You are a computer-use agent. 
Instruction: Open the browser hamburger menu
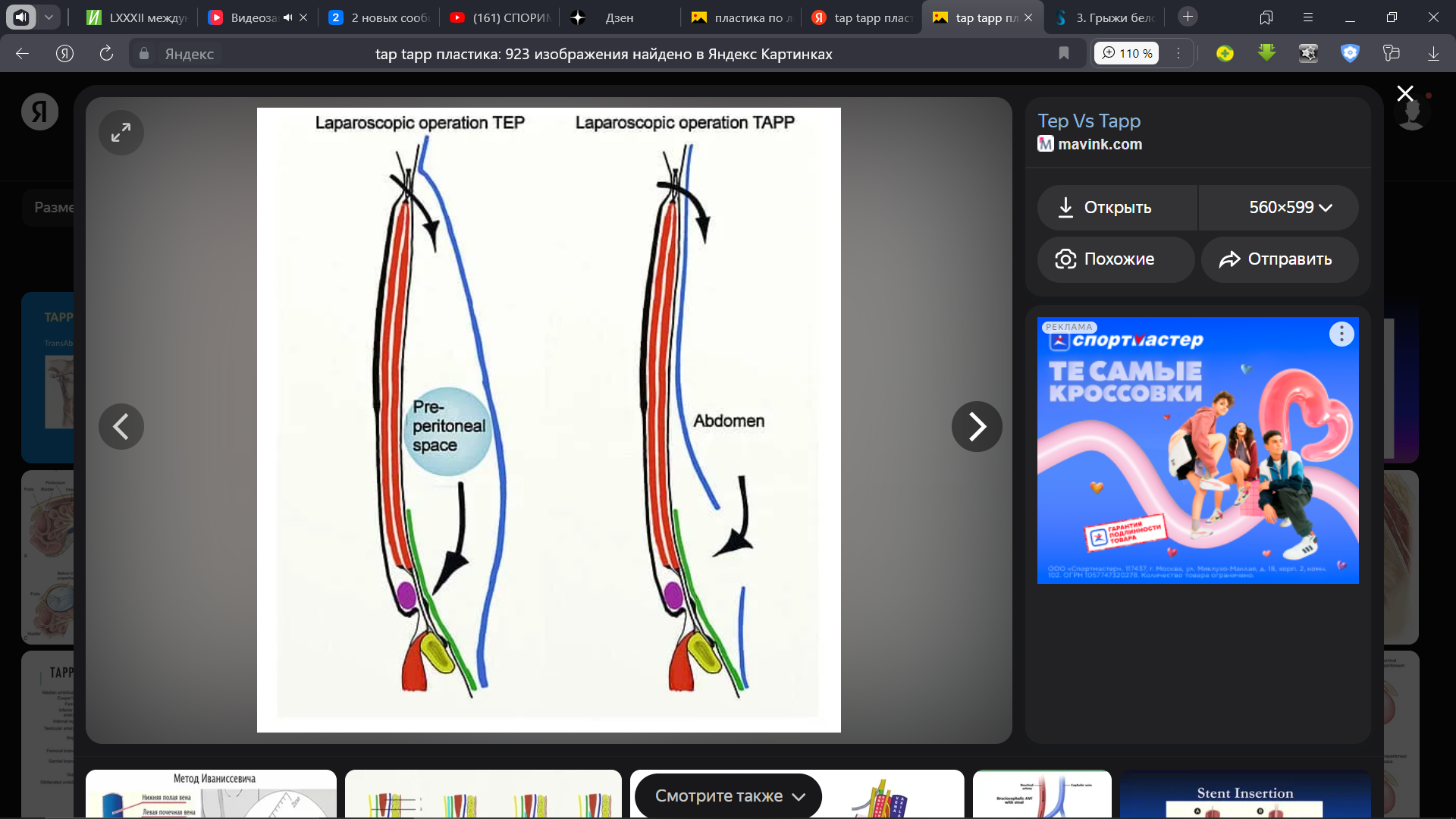(x=1308, y=17)
